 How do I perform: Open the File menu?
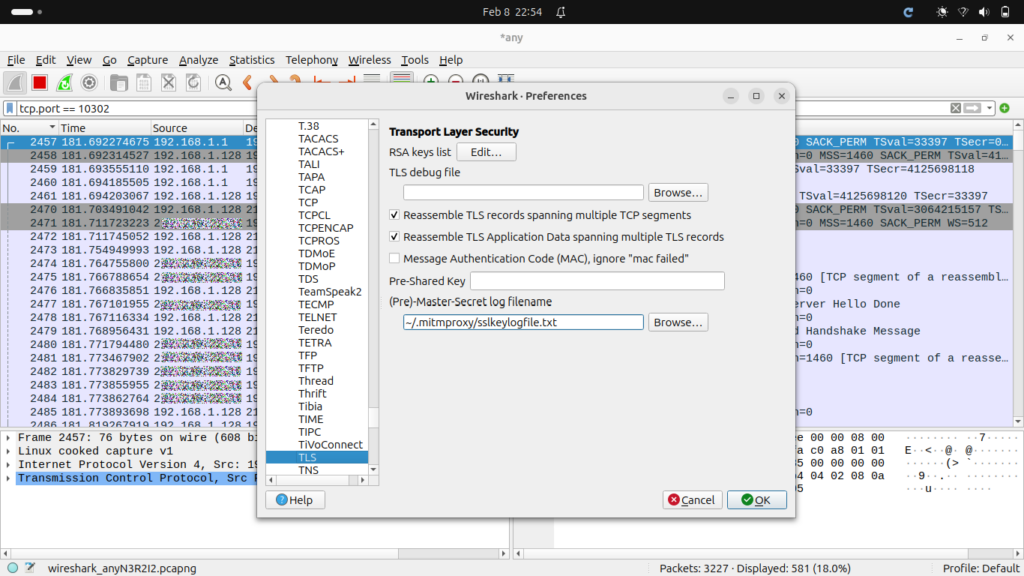(x=16, y=60)
